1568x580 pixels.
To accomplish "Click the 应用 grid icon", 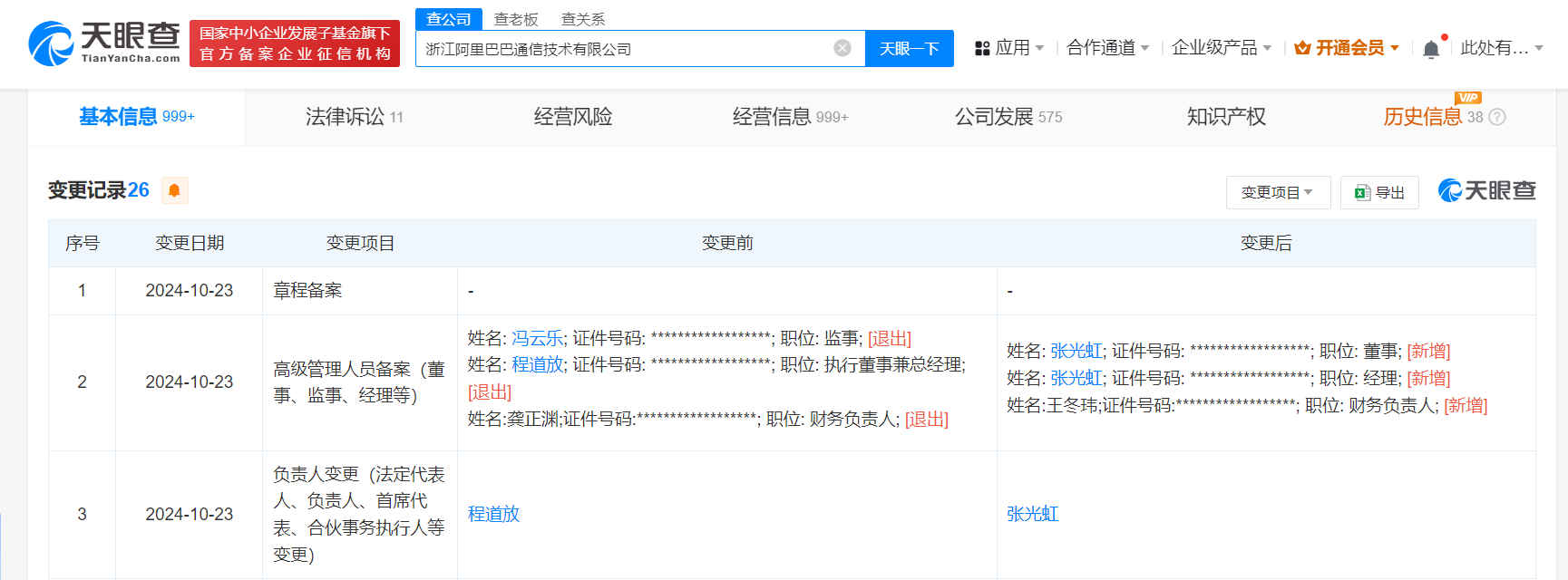I will (x=982, y=49).
